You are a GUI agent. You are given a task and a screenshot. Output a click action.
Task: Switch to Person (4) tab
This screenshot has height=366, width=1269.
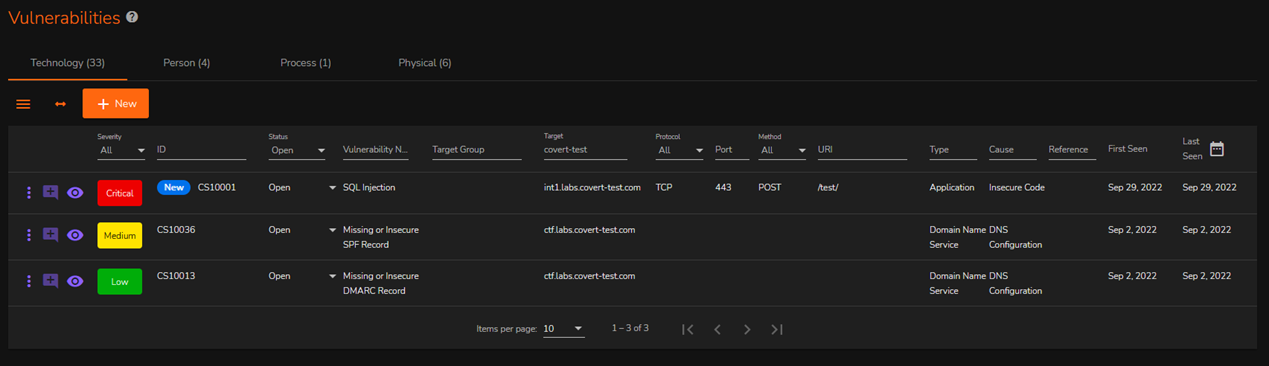click(187, 63)
